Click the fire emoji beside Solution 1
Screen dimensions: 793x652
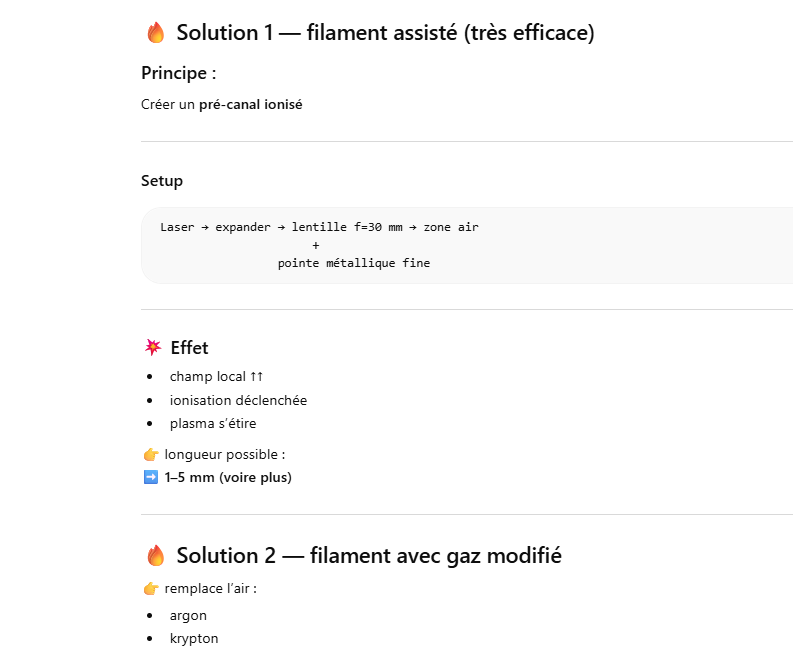pyautogui.click(x=155, y=33)
